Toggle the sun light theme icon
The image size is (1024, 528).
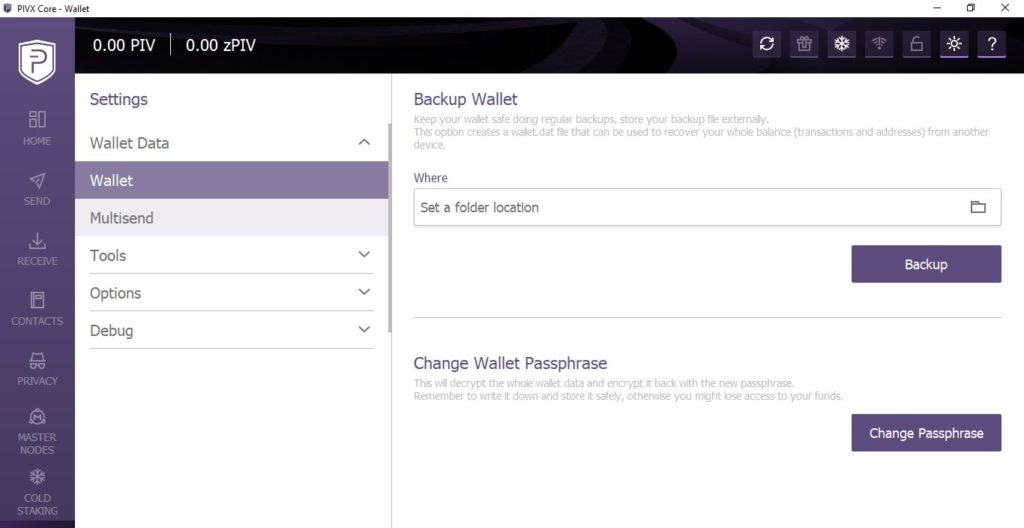click(954, 44)
